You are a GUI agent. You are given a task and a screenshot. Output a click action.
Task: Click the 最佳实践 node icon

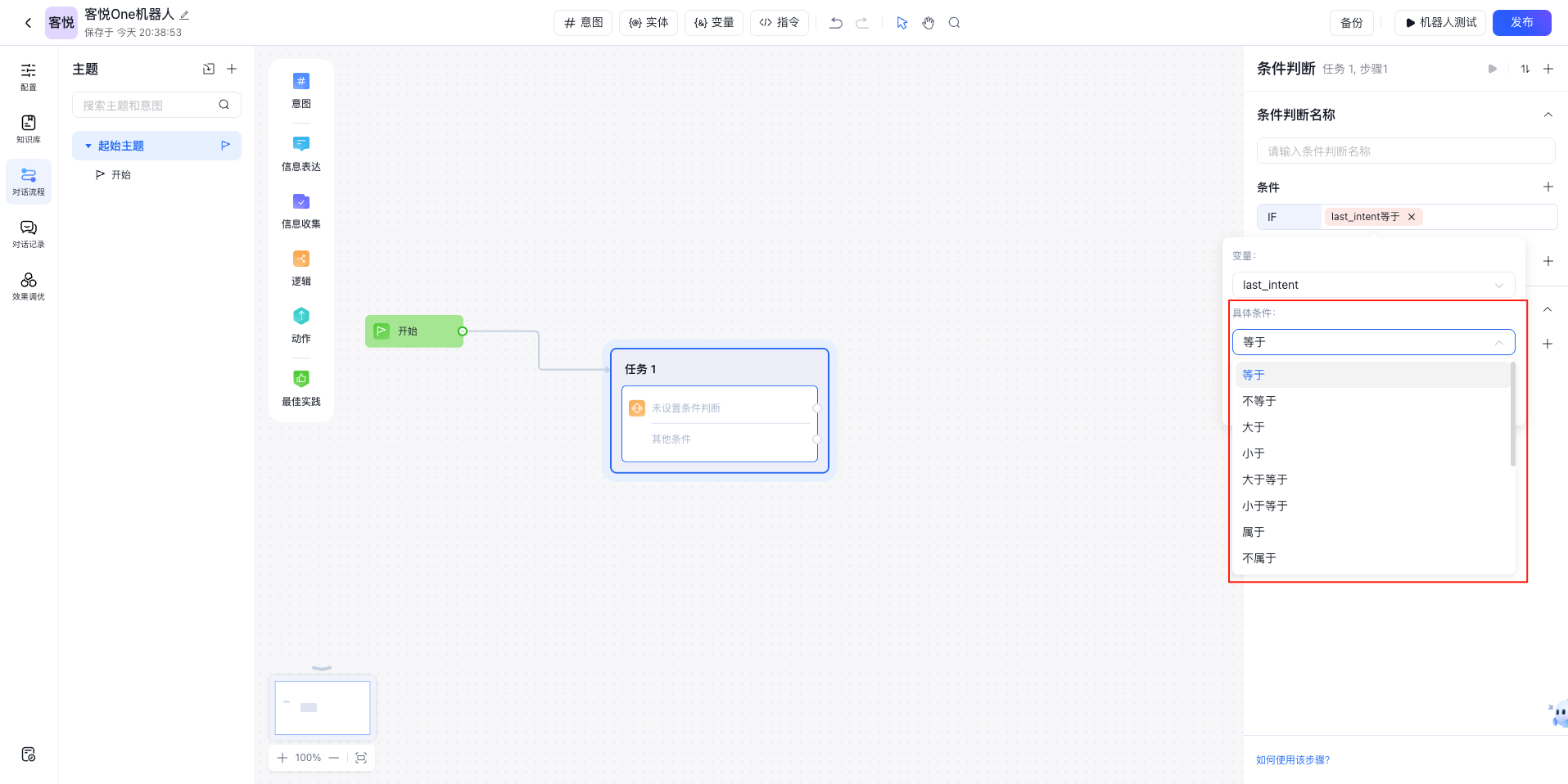click(301, 379)
